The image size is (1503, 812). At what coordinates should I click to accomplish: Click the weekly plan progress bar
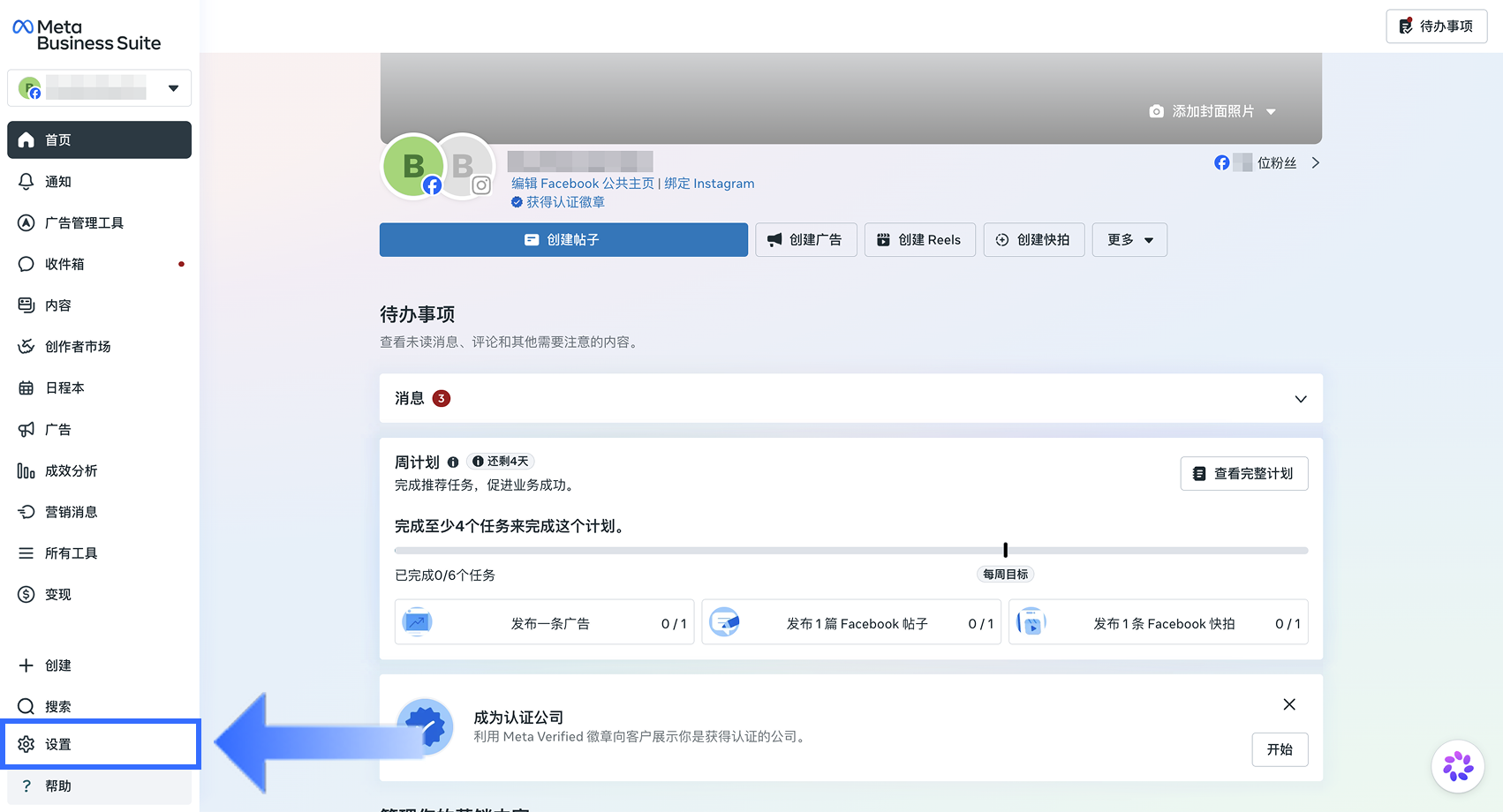851,551
